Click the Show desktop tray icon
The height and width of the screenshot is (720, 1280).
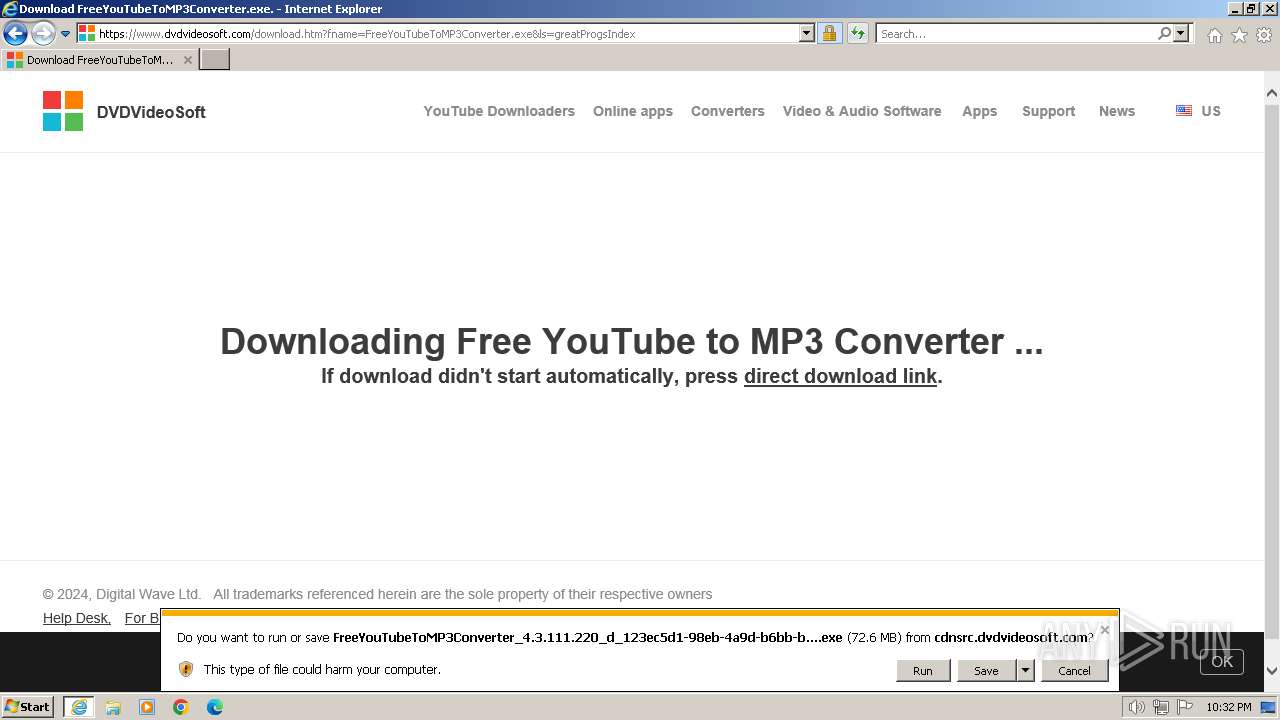1269,707
